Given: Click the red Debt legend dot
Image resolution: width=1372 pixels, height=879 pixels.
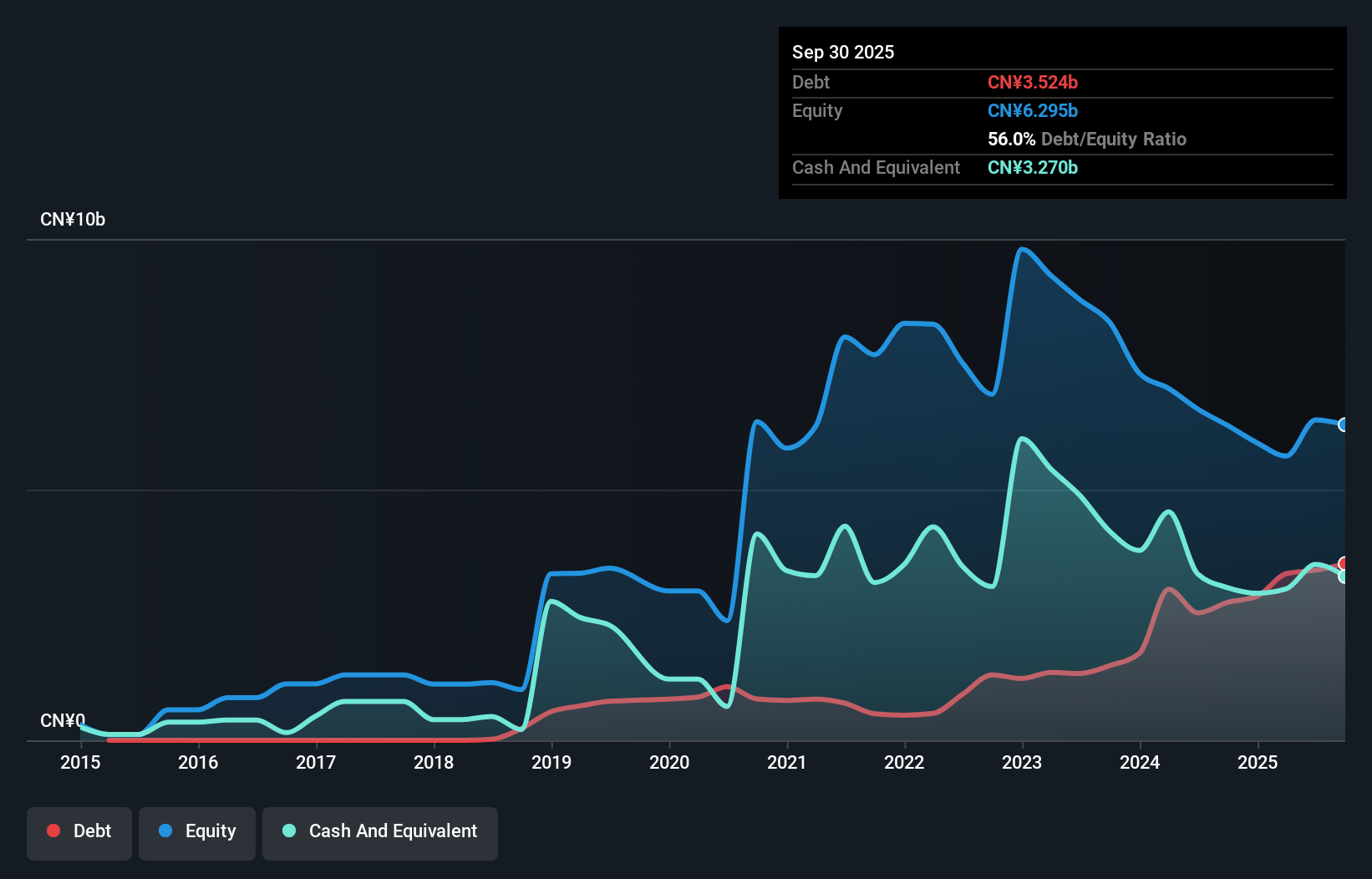Looking at the screenshot, I should pos(53,831).
